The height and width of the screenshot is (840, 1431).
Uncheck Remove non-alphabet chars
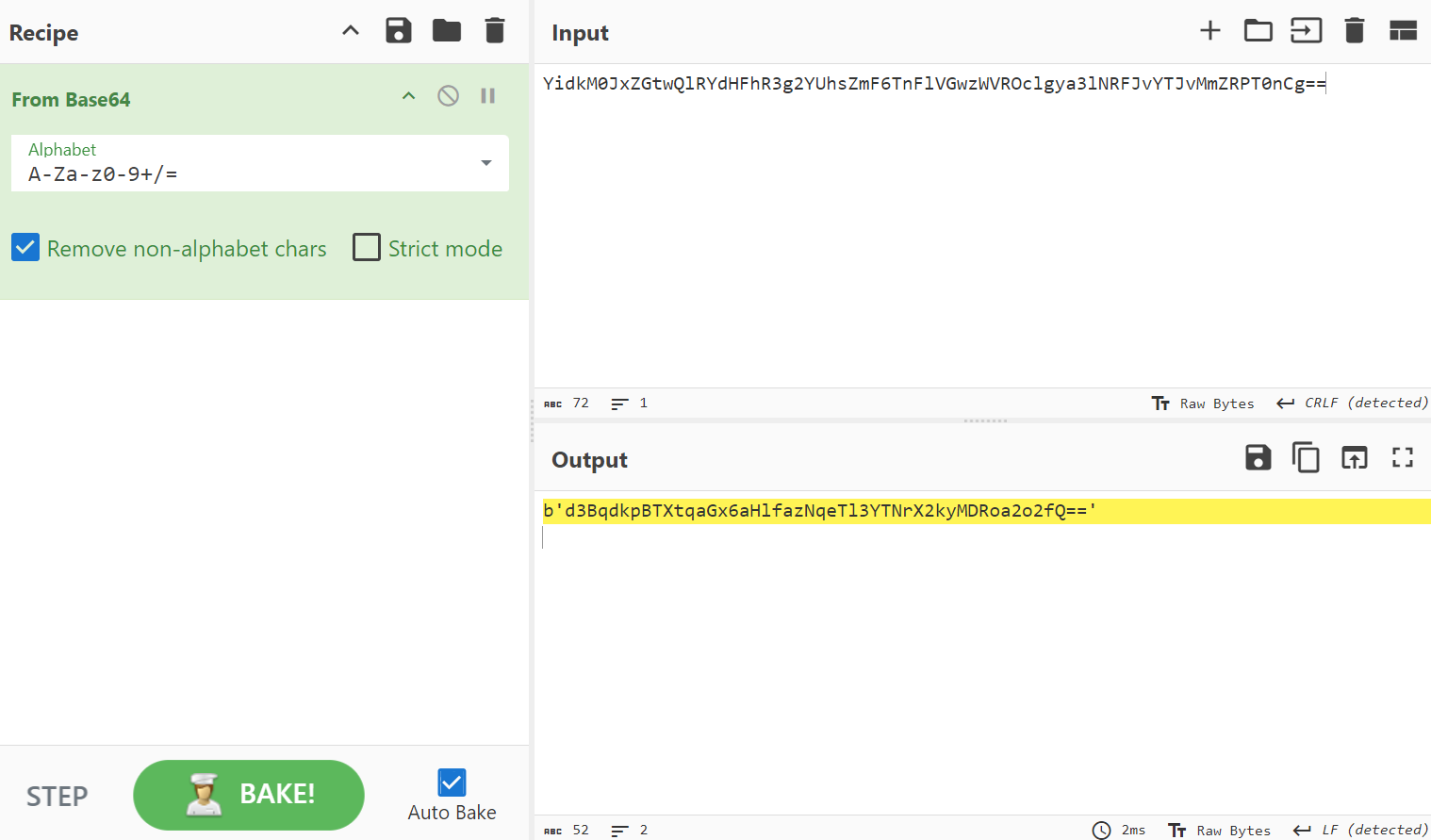(25, 248)
